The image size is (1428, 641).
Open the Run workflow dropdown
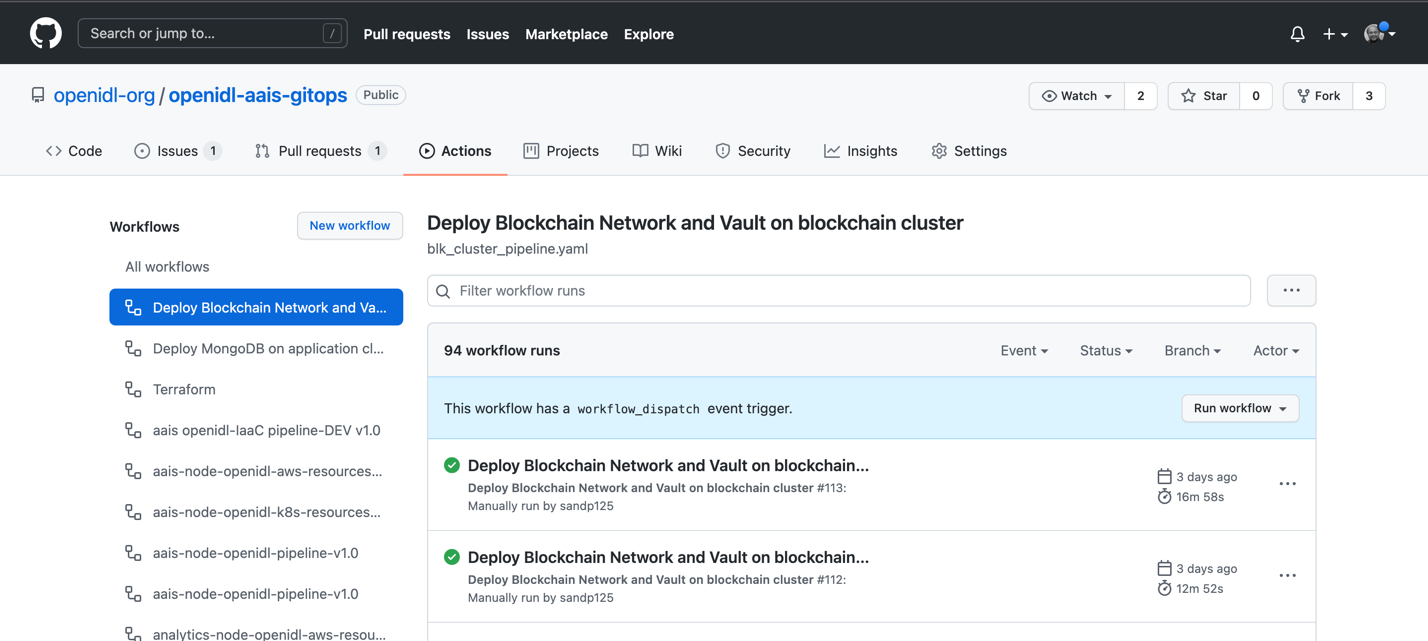tap(1240, 408)
